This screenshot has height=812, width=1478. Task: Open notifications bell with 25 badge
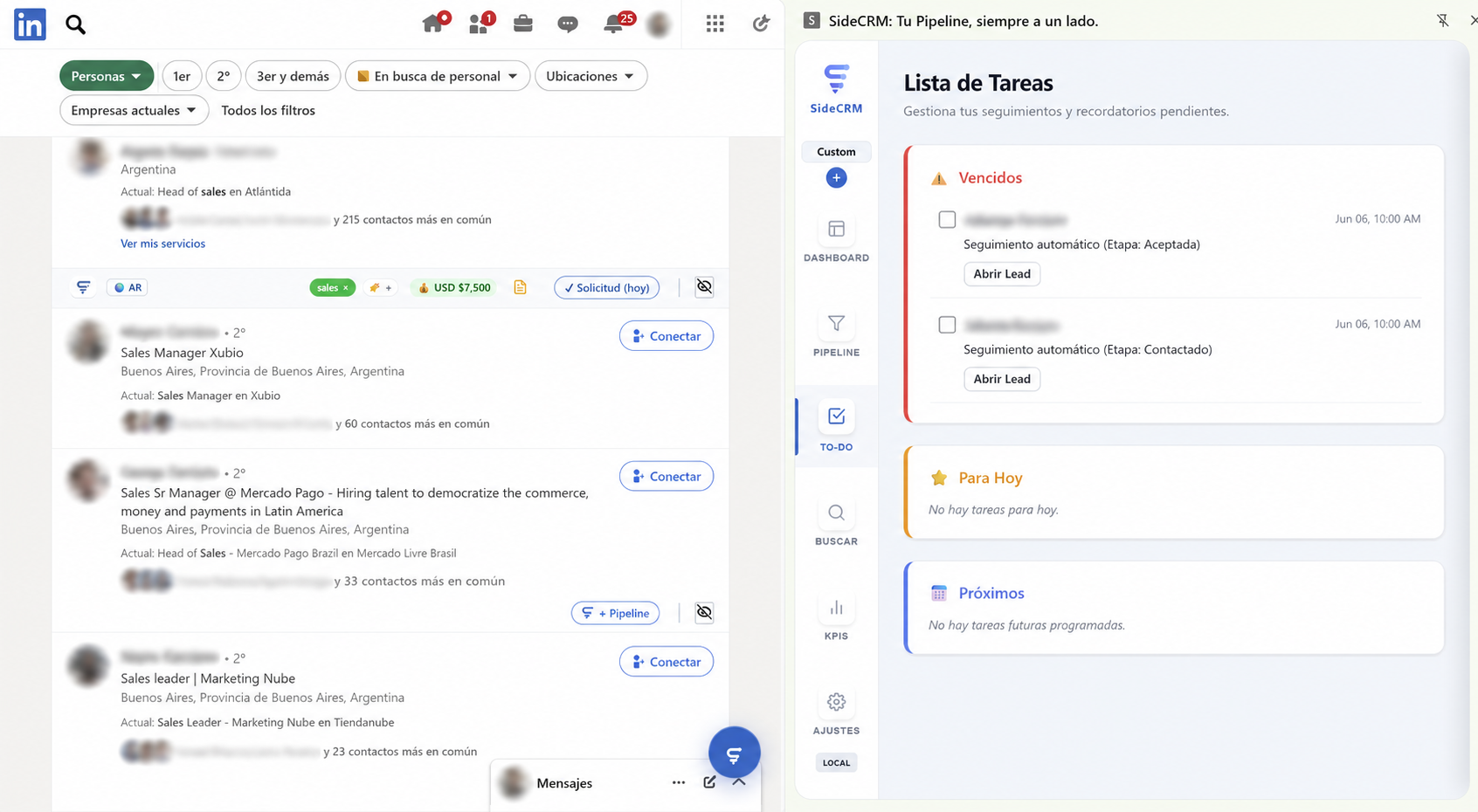tap(615, 24)
